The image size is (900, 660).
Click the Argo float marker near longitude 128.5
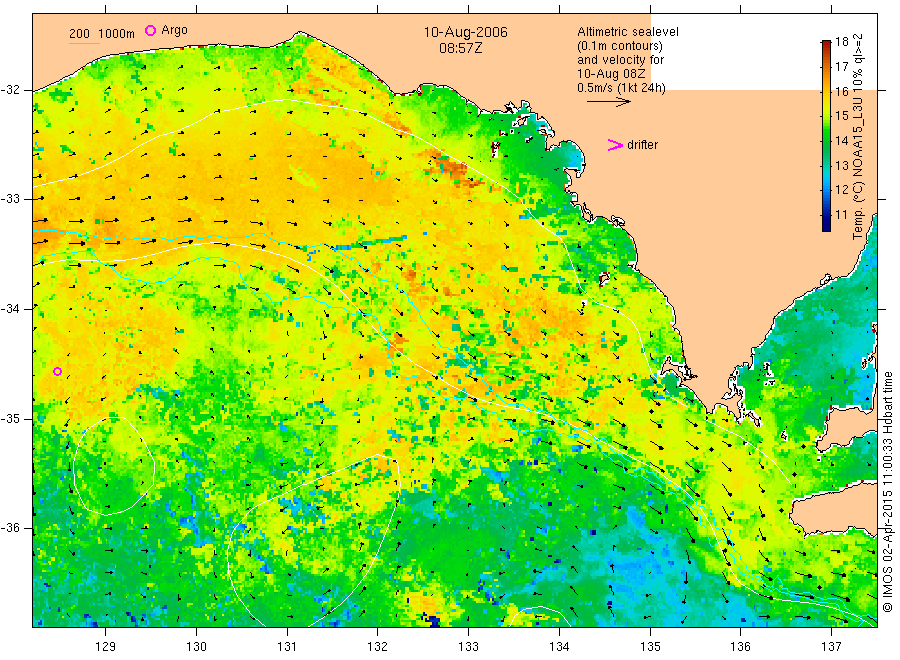[x=57, y=371]
